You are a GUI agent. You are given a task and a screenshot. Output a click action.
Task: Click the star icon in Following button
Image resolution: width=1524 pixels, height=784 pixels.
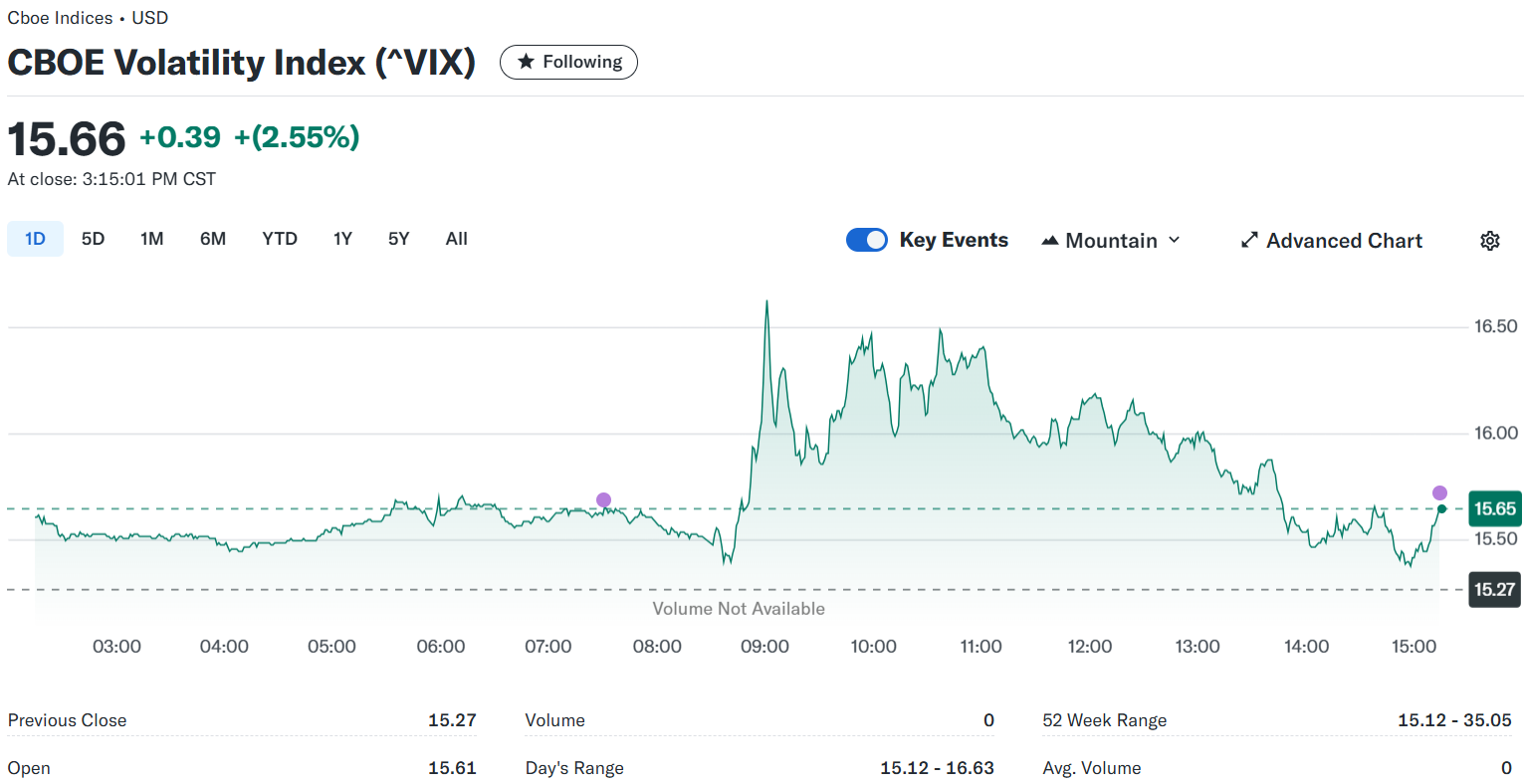click(526, 62)
